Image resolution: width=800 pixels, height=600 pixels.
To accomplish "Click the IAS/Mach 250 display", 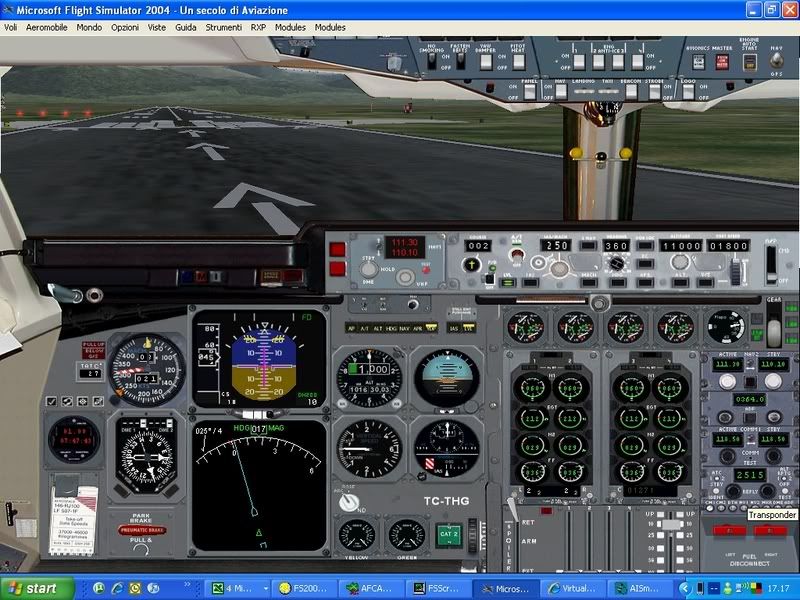I will point(555,245).
